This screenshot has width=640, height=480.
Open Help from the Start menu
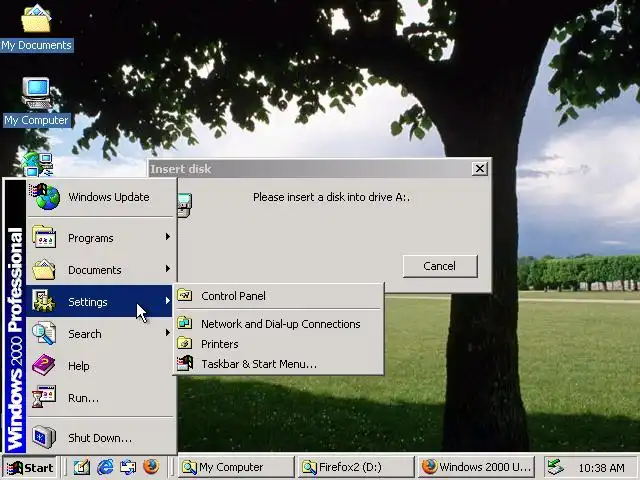pyautogui.click(x=101, y=366)
